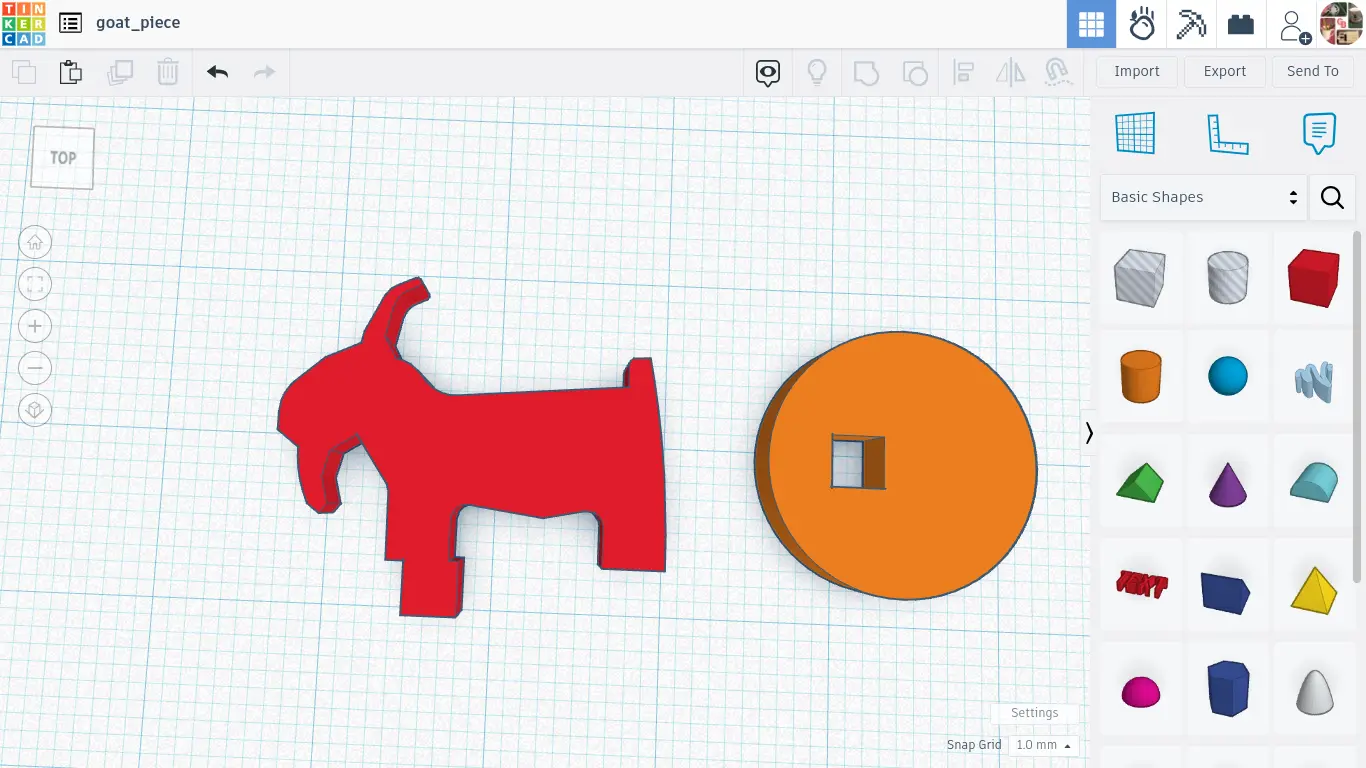The width and height of the screenshot is (1366, 768).
Task: Toggle show all with eye icon
Action: [x=768, y=72]
